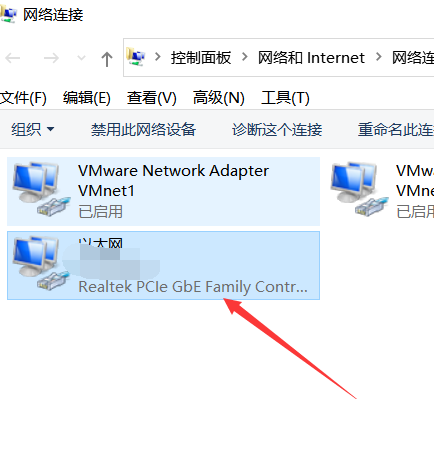Go up one folder level
Image resolution: width=434 pixels, height=449 pixels.
pyautogui.click(x=107, y=59)
